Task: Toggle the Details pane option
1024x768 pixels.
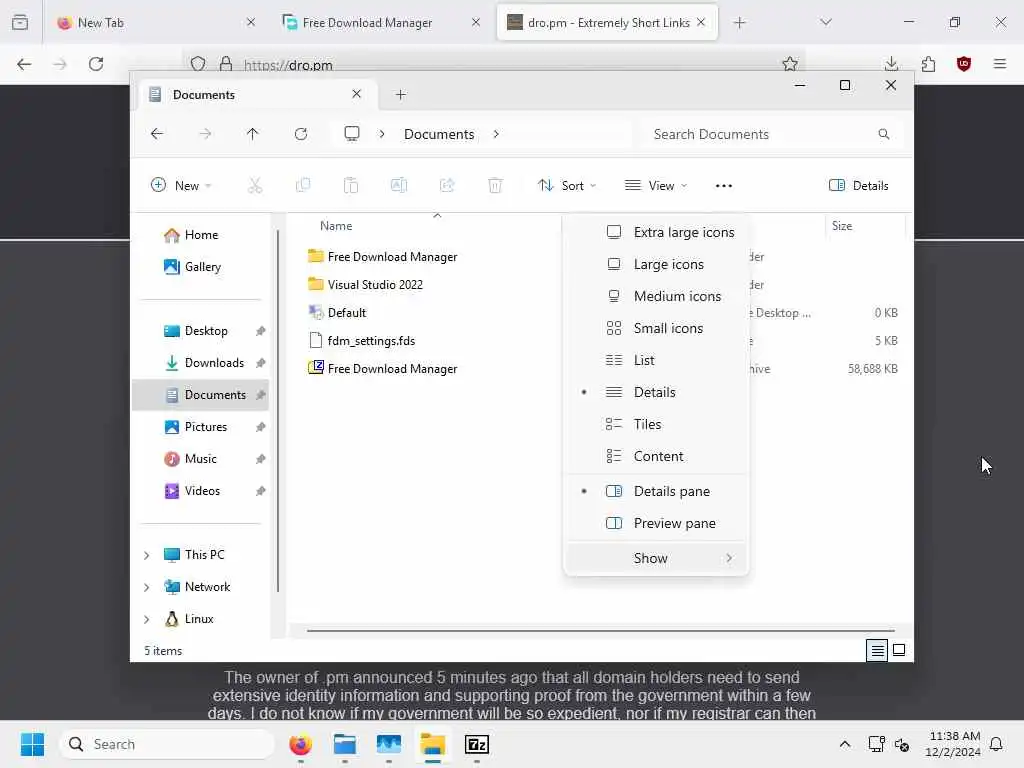Action: coord(656,492)
